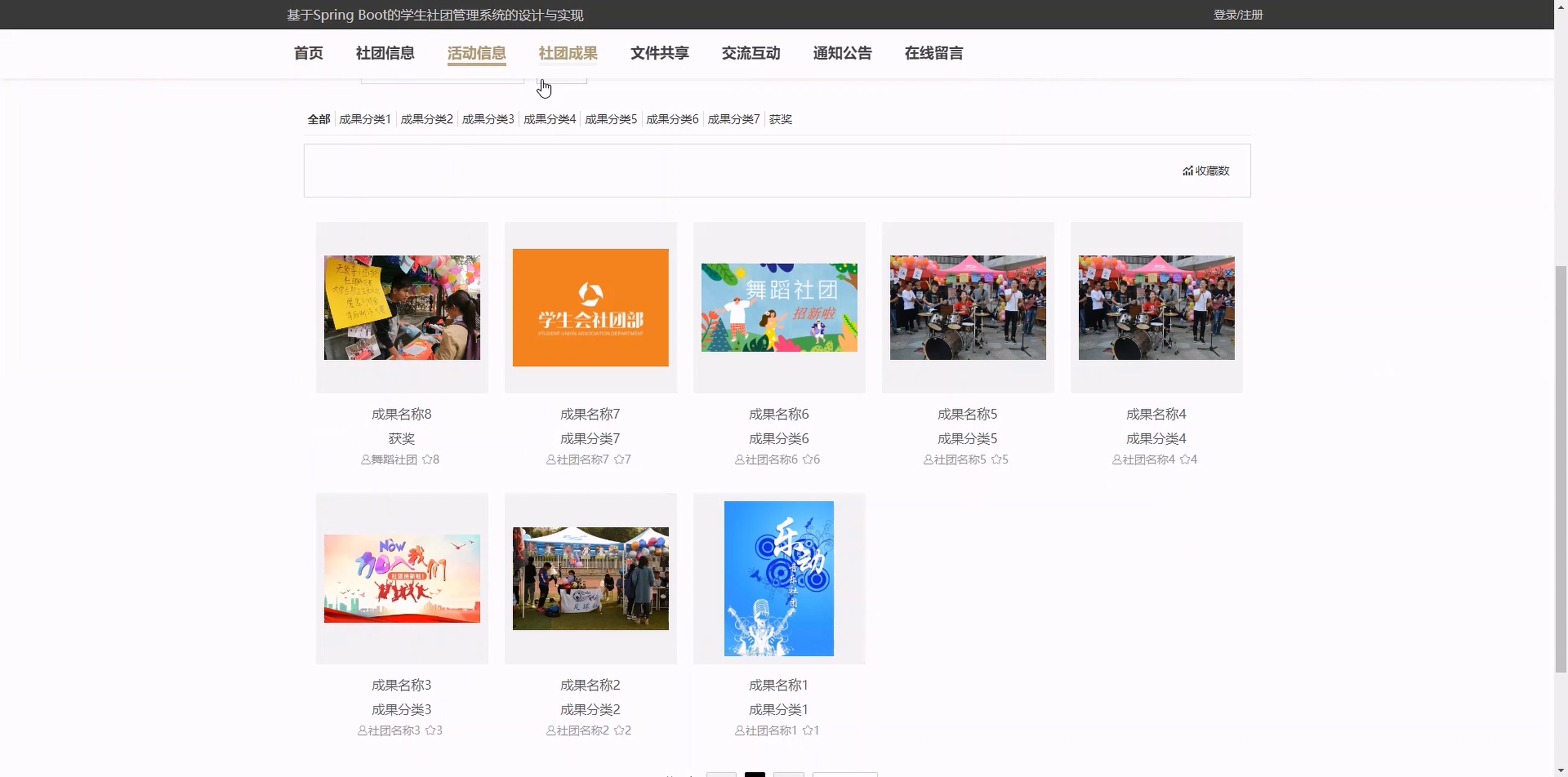Click the page vertical scrollbar
The height and width of the screenshot is (777, 1568).
point(1560,468)
